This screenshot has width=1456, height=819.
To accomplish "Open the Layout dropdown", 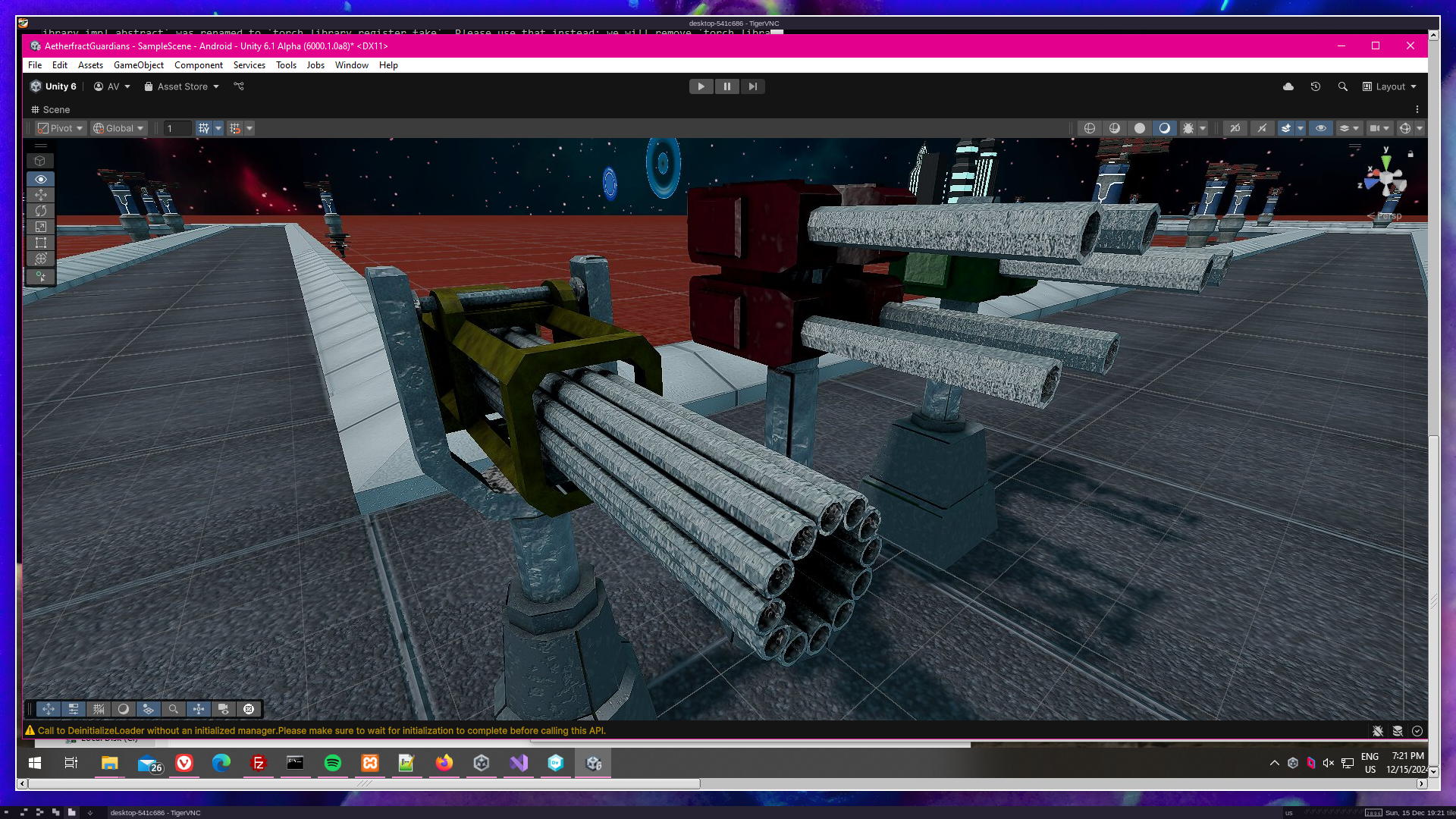I will (x=1389, y=86).
